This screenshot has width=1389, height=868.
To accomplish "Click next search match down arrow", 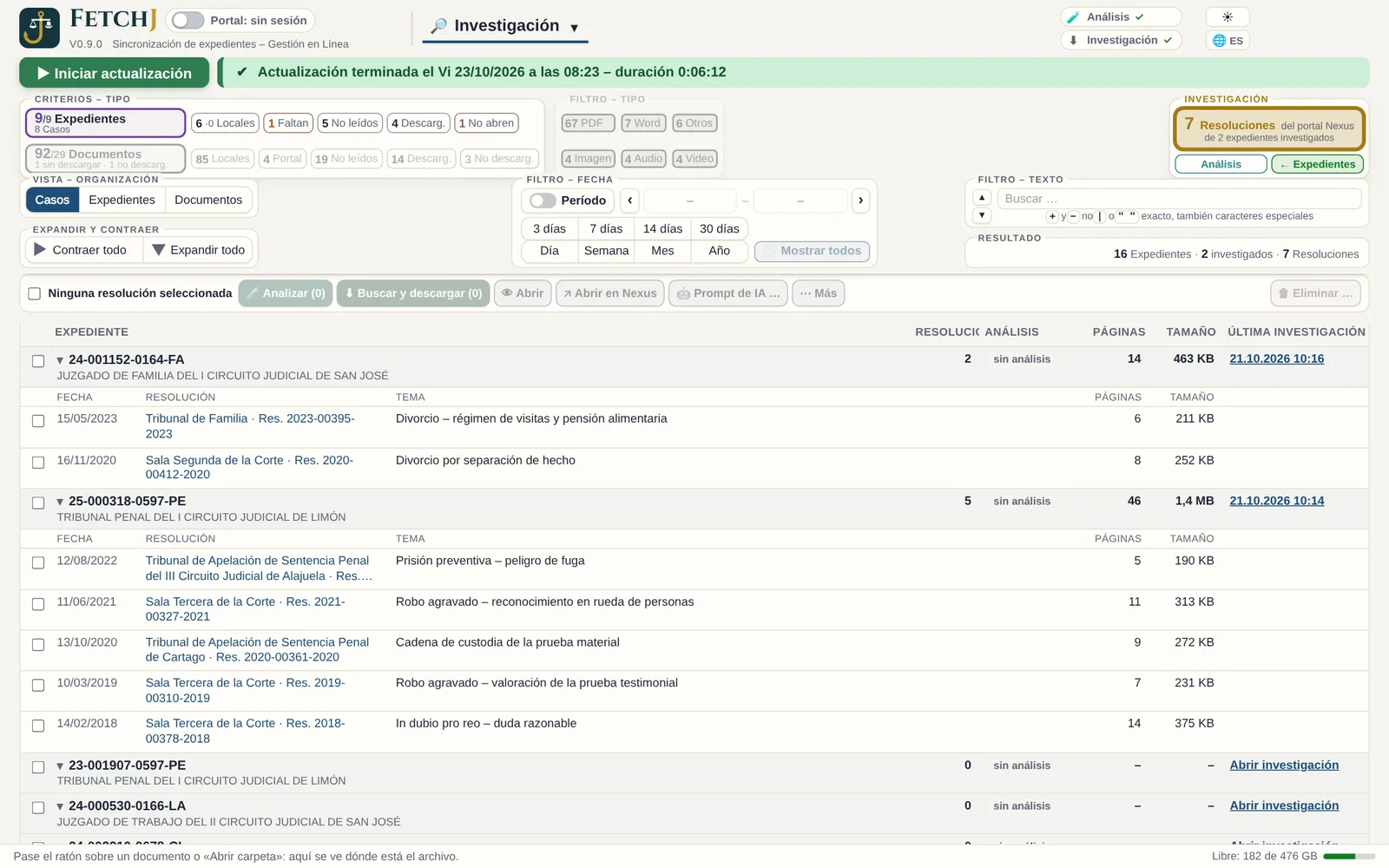I will coord(982,215).
